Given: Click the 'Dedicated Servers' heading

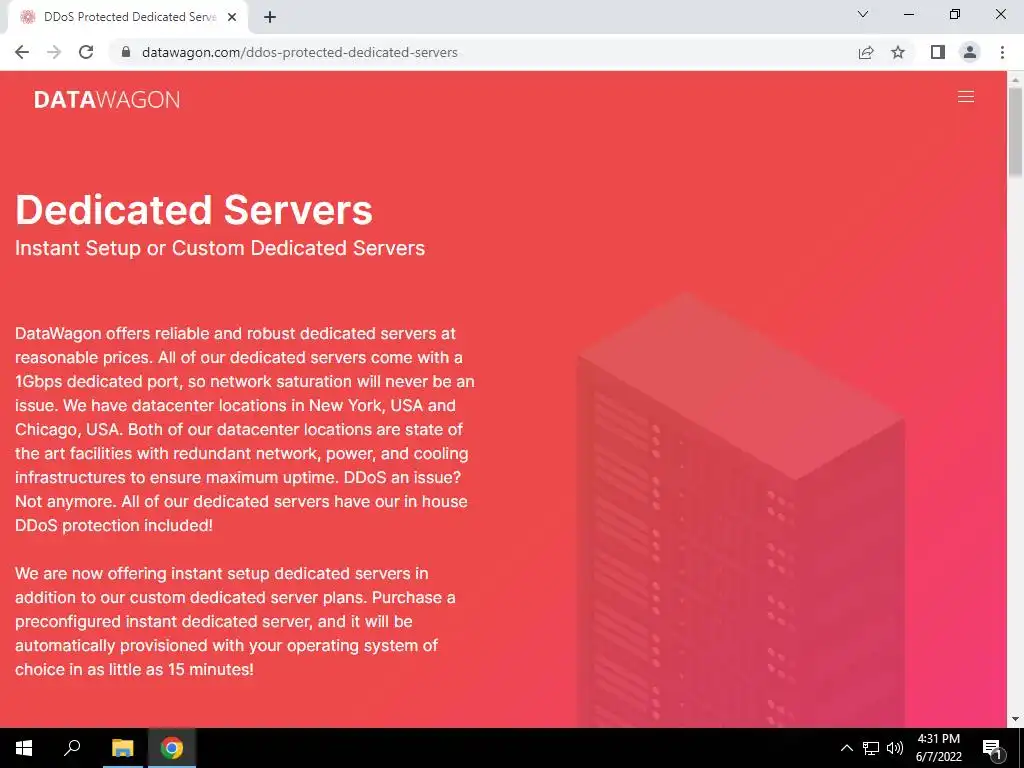Looking at the screenshot, I should (x=194, y=210).
